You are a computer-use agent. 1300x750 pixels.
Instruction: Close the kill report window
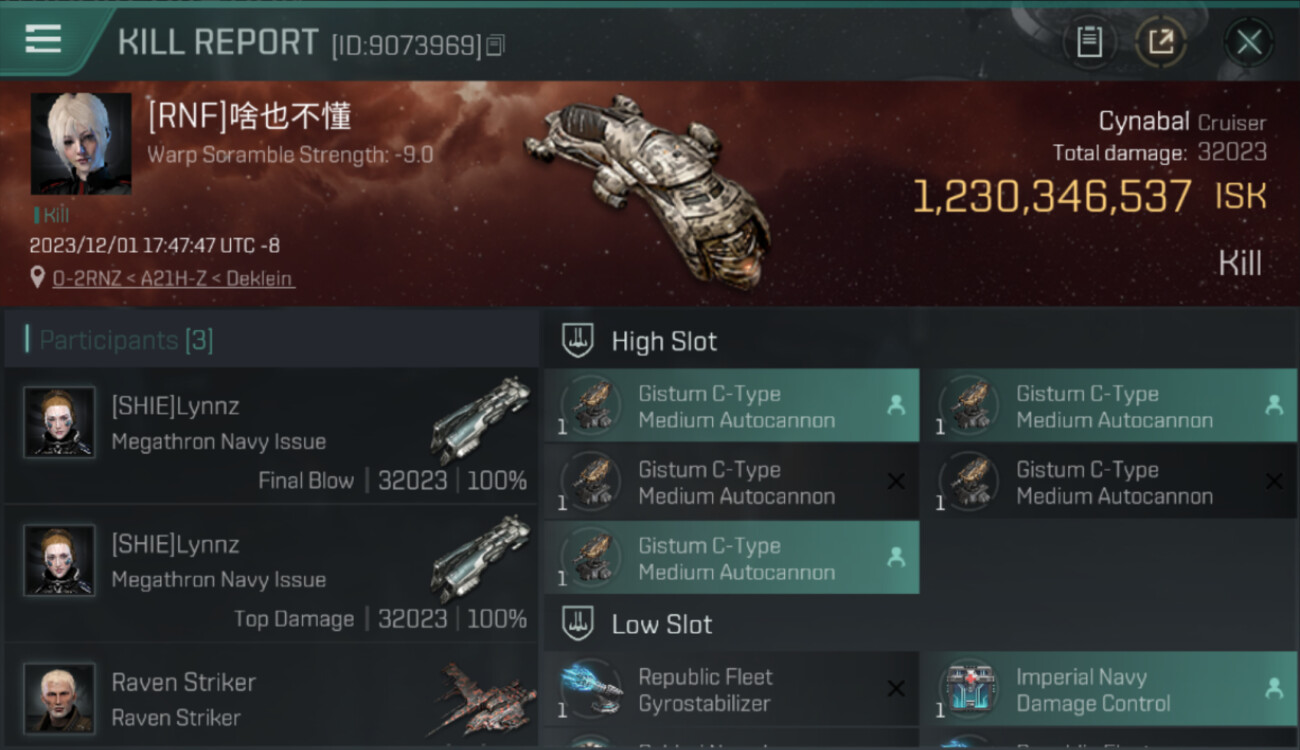tap(1249, 42)
